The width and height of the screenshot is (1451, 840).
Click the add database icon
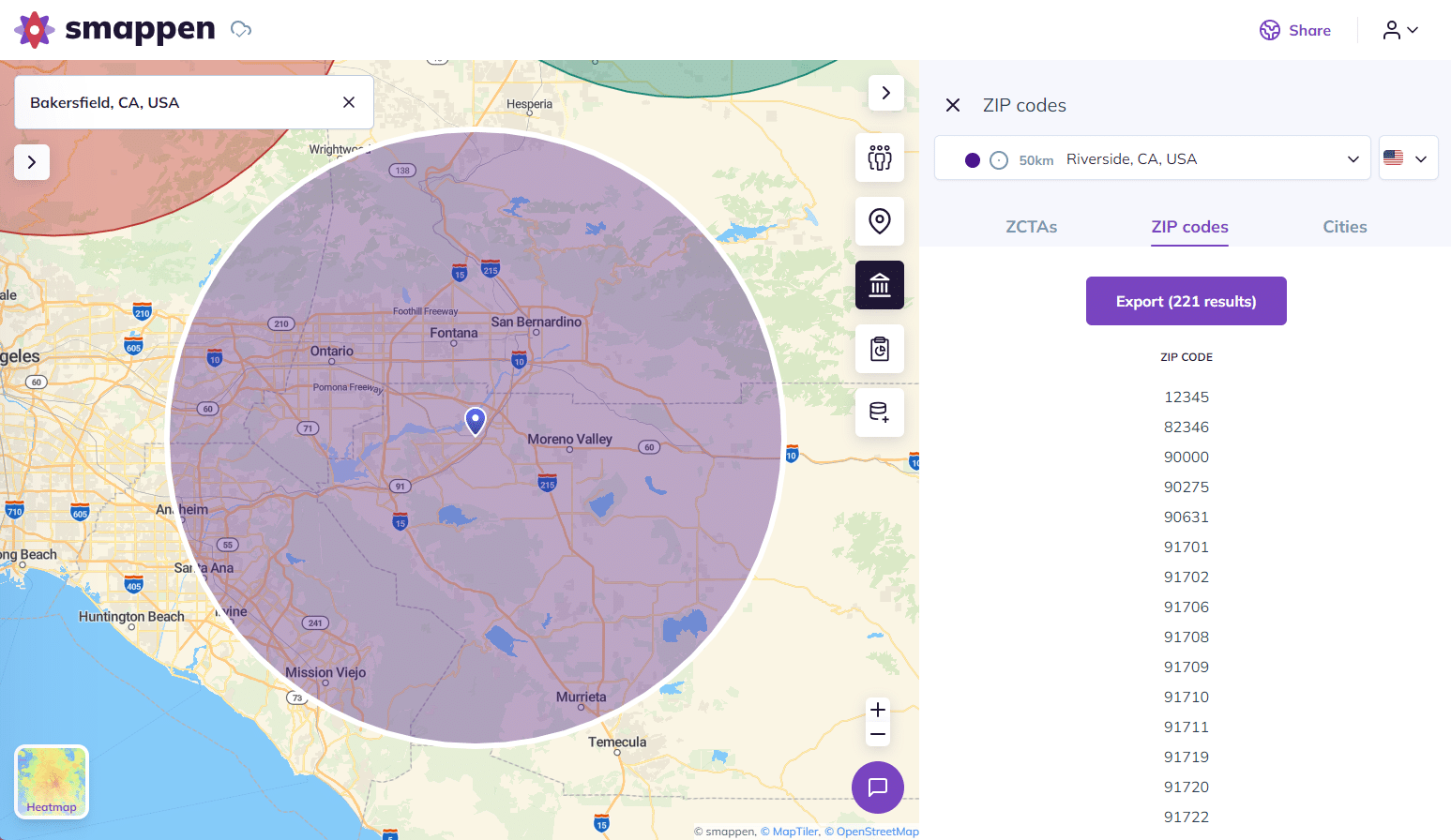[x=879, y=412]
